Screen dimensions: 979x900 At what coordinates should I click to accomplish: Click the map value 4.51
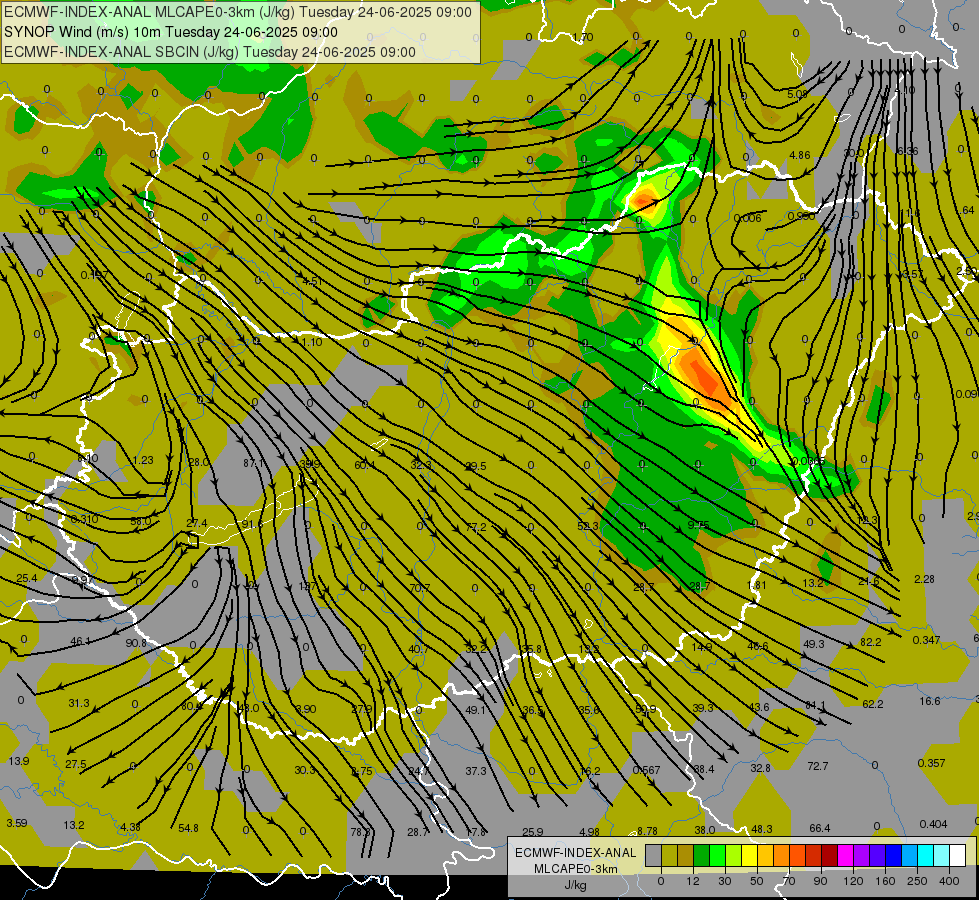tap(312, 281)
